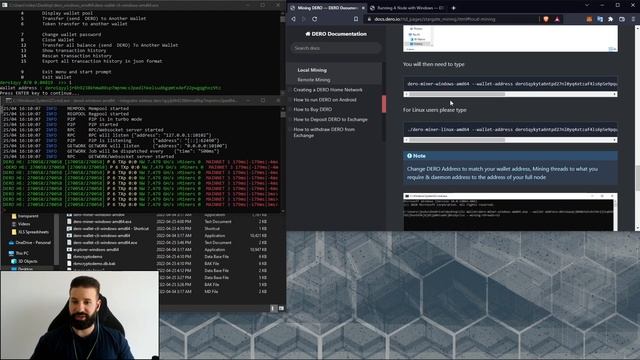Switch Explorer to large icons view
The width and height of the screenshot is (640, 360).
point(281,309)
